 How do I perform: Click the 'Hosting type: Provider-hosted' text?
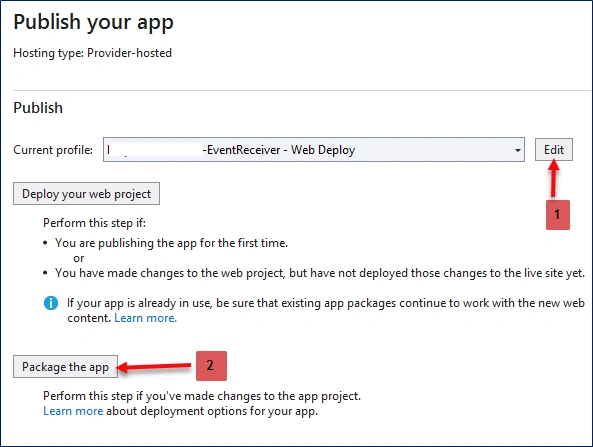point(93,53)
